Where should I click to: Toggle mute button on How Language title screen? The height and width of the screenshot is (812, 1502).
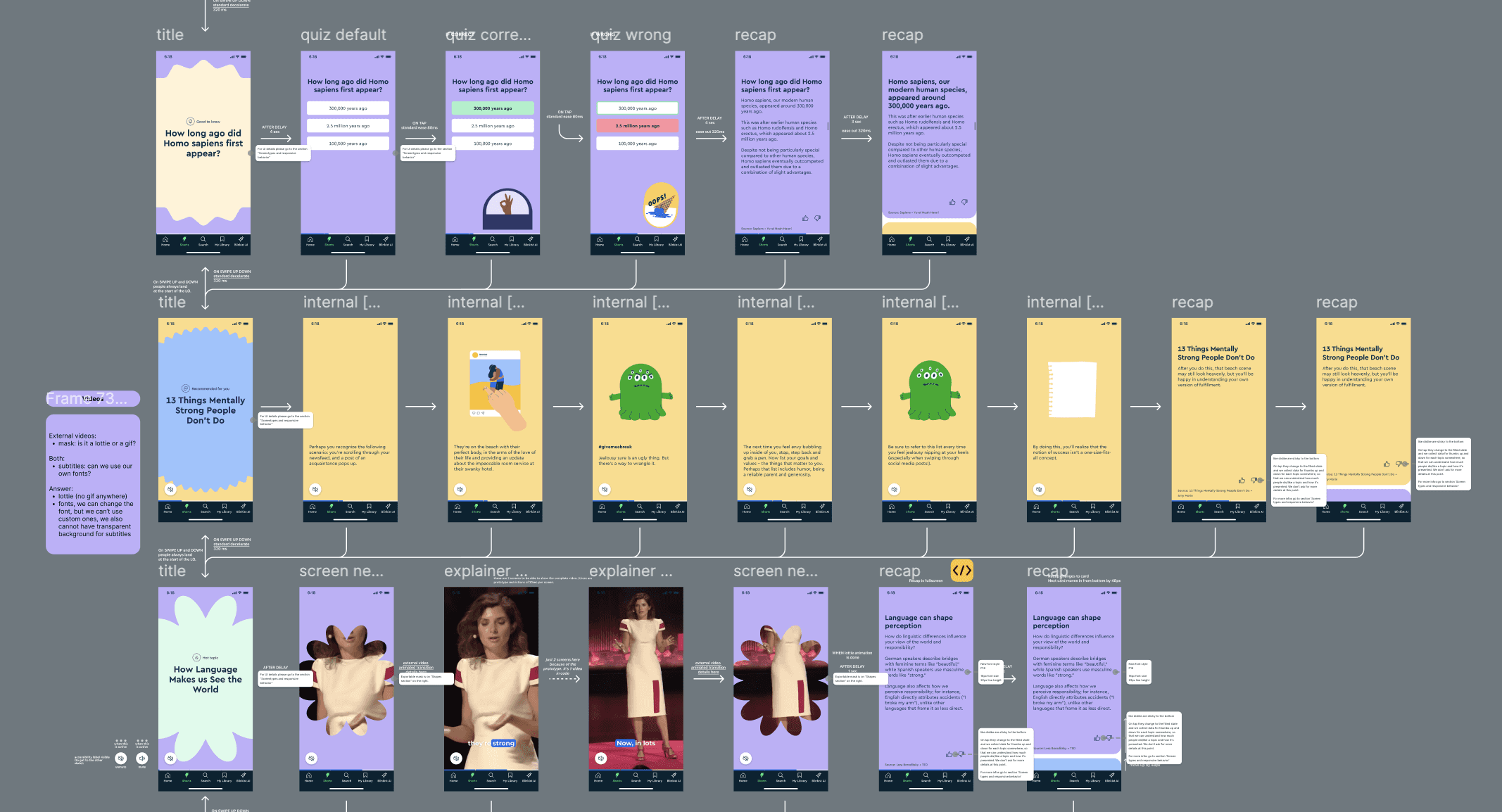tap(170, 758)
